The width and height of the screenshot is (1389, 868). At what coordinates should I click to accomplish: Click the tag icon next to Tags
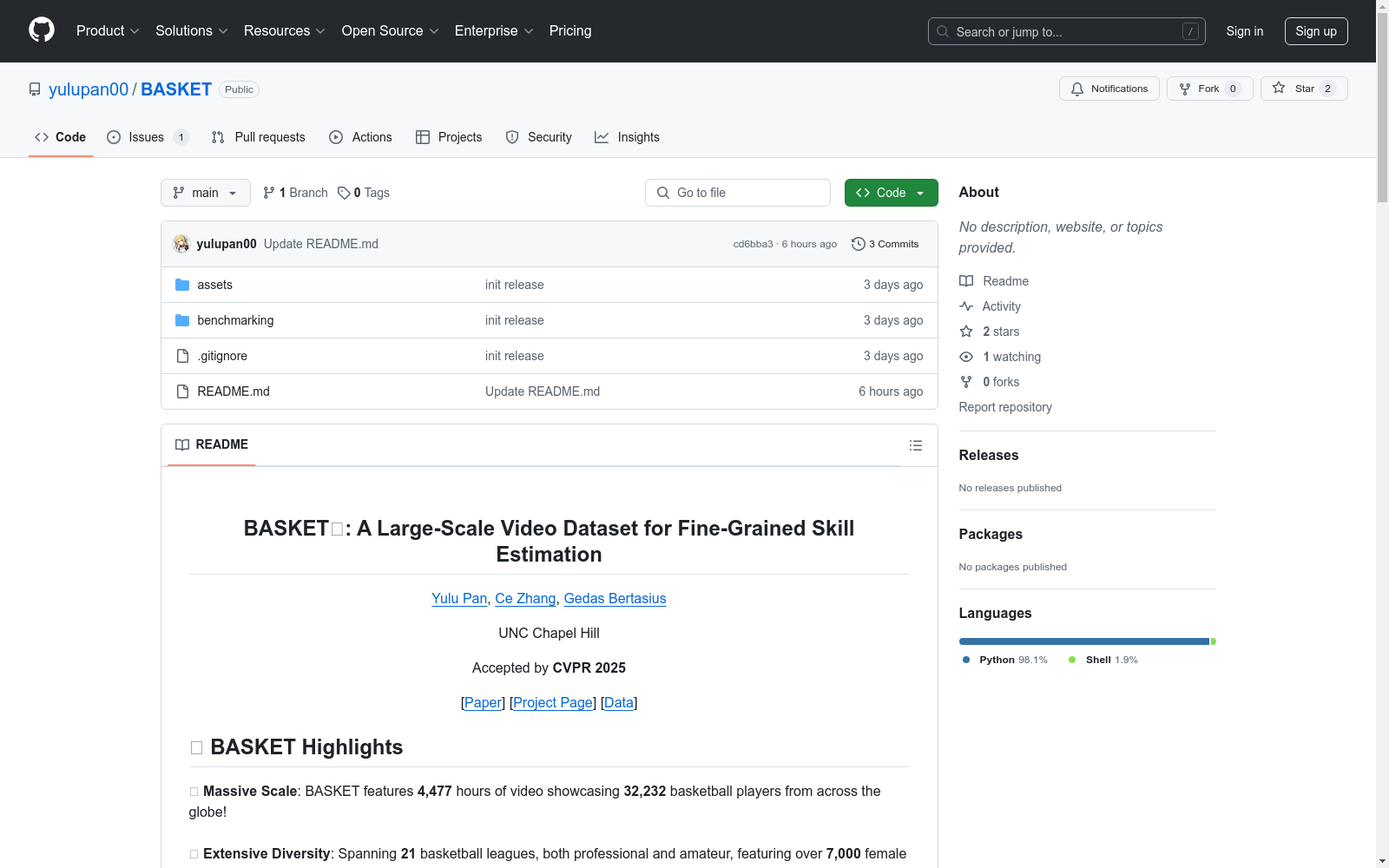344,193
